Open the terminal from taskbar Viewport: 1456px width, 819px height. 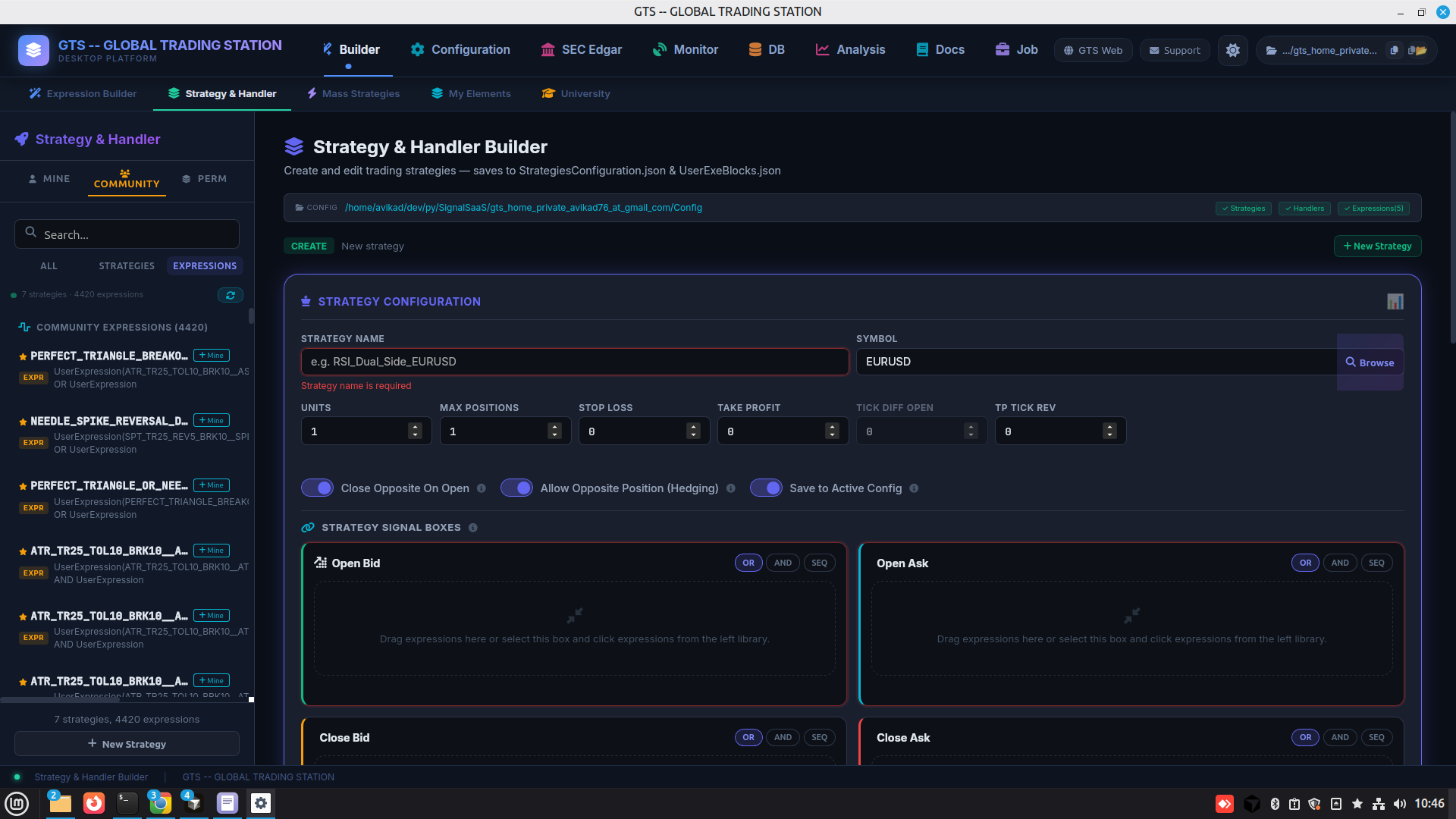point(127,803)
